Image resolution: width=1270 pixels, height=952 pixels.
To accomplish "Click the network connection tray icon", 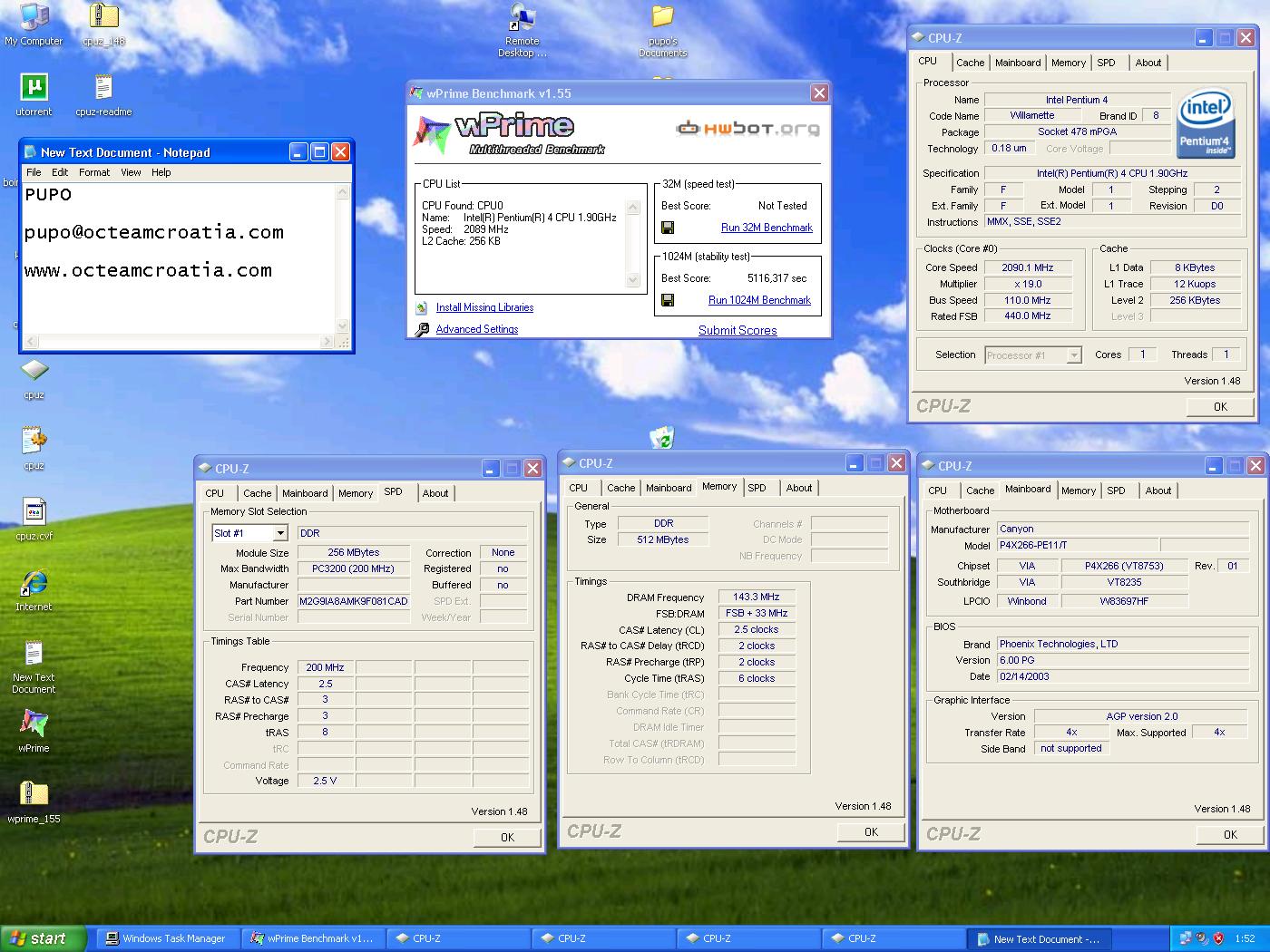I will point(1186,938).
